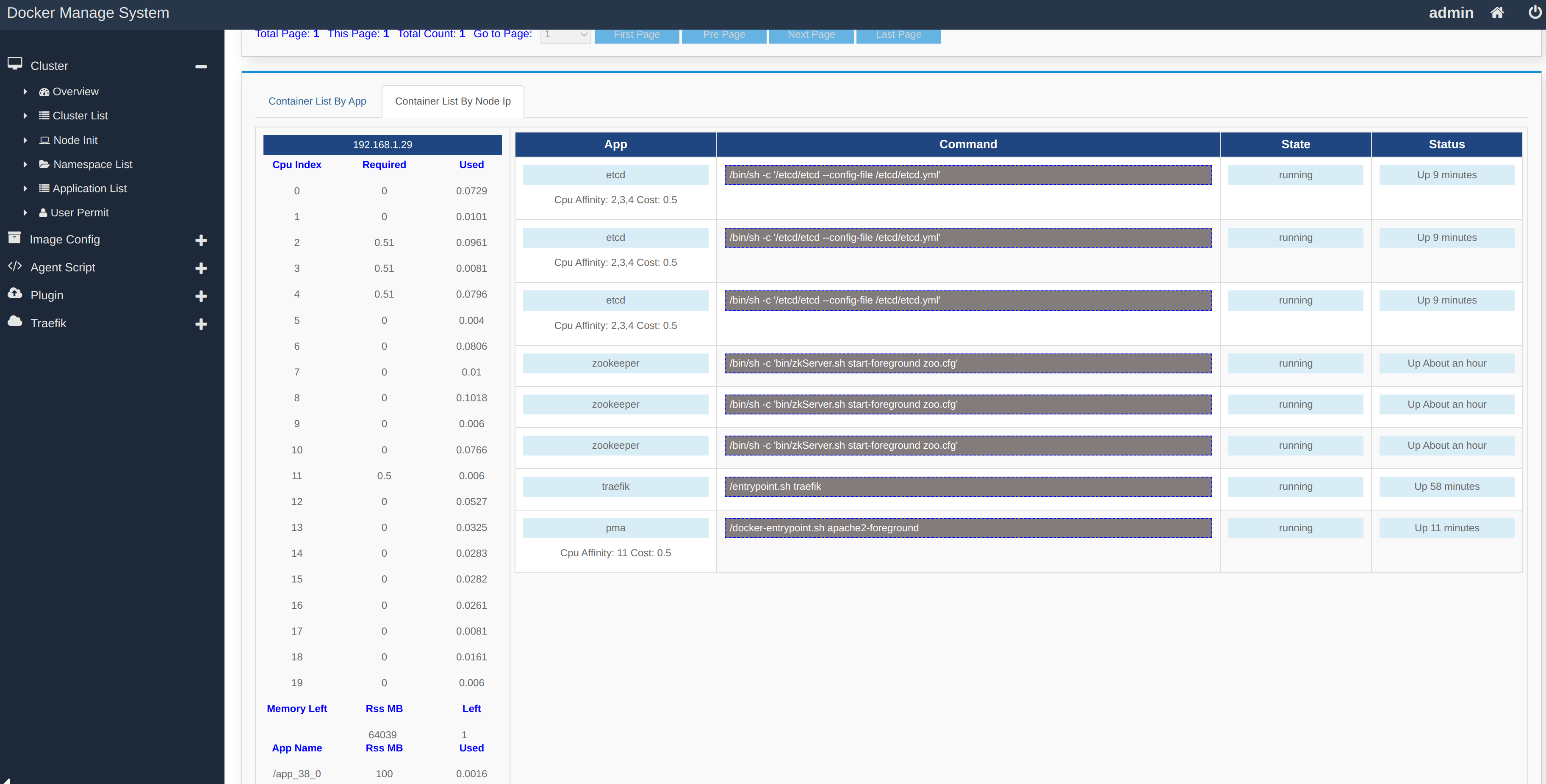Click Cpu Affinity: 11 Cost: 0.5 text
Viewport: 1546px width, 784px height.
coord(615,553)
